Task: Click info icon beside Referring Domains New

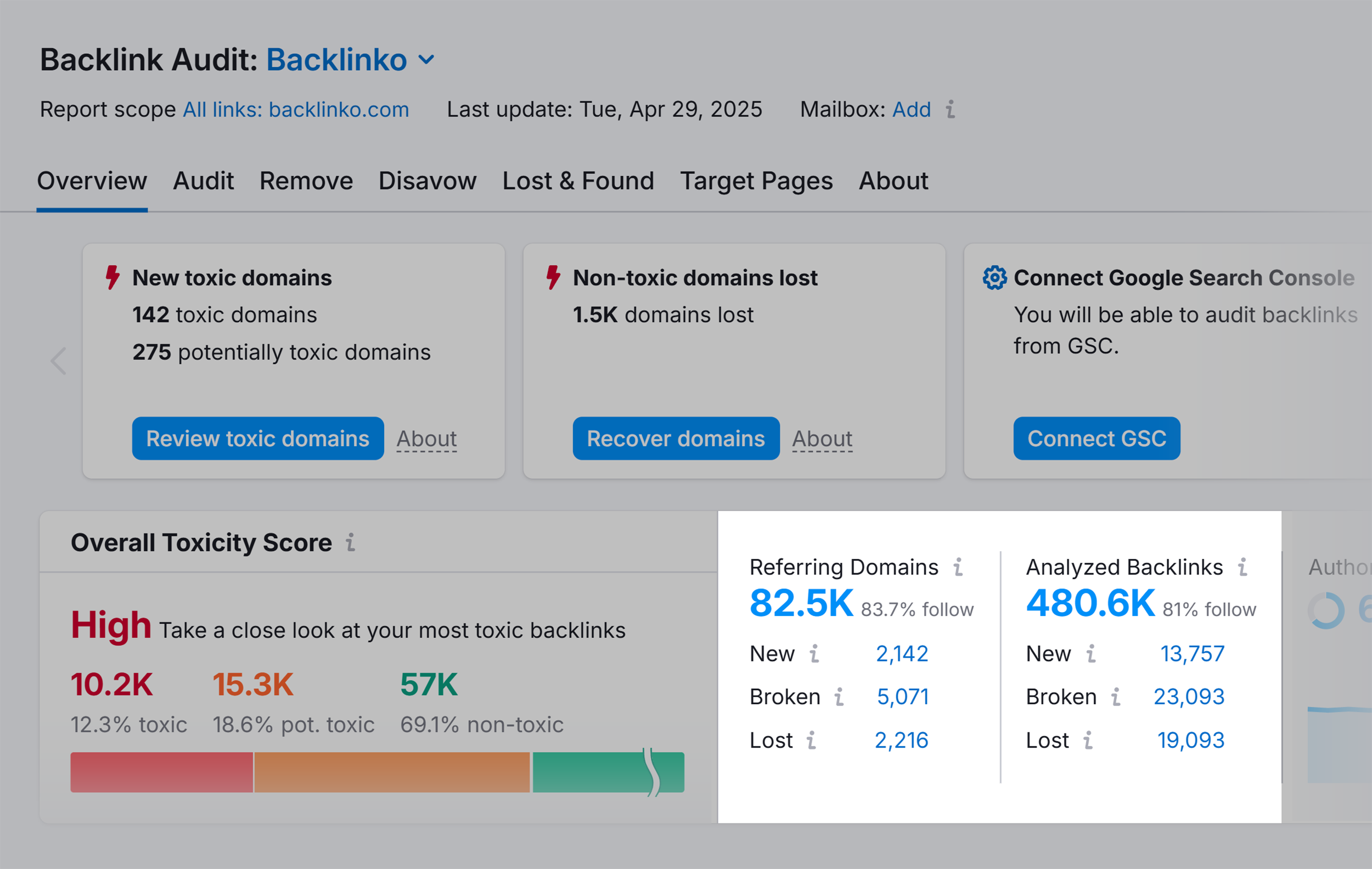Action: click(814, 654)
